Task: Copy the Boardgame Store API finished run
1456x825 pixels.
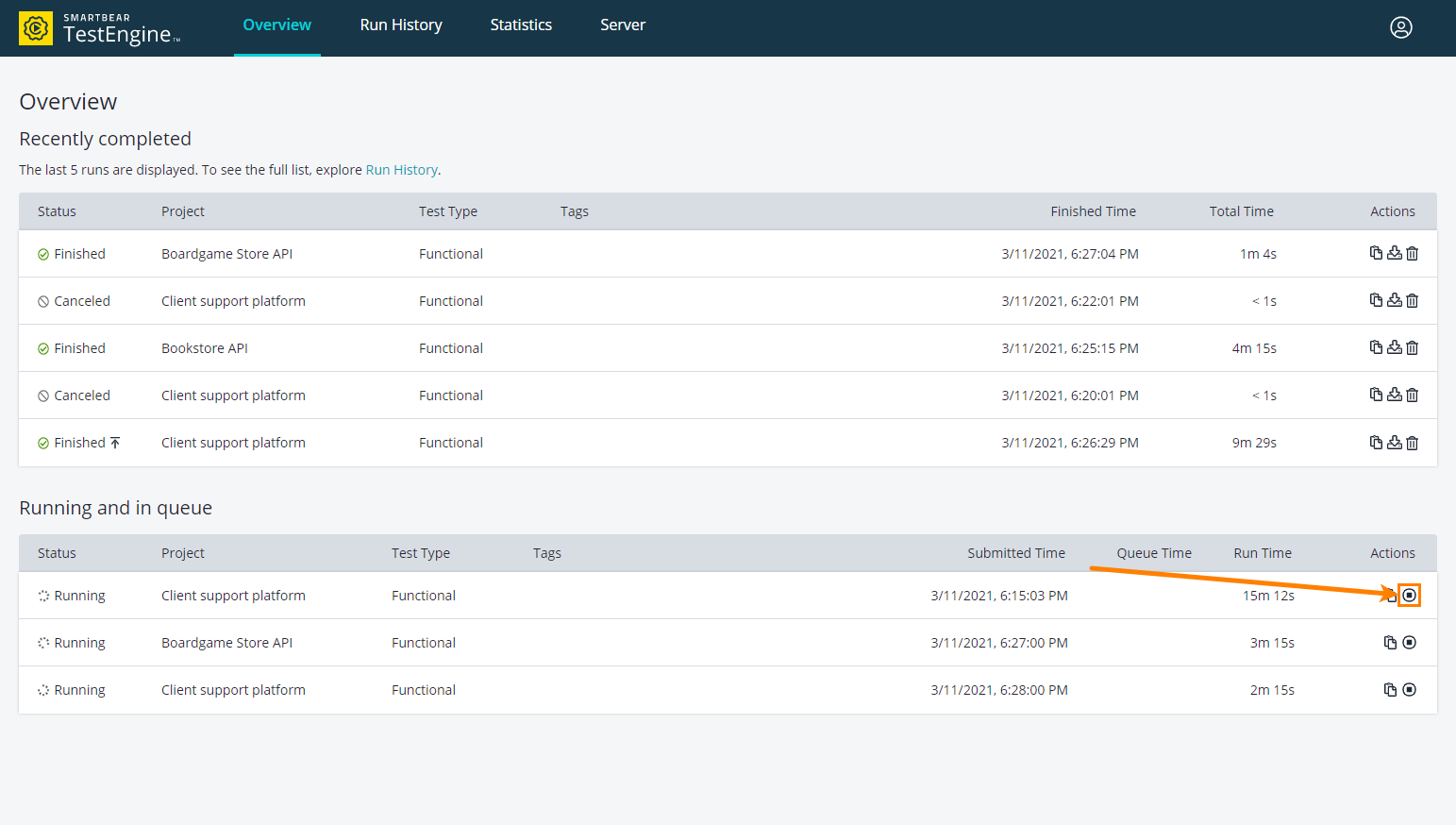Action: coord(1376,253)
